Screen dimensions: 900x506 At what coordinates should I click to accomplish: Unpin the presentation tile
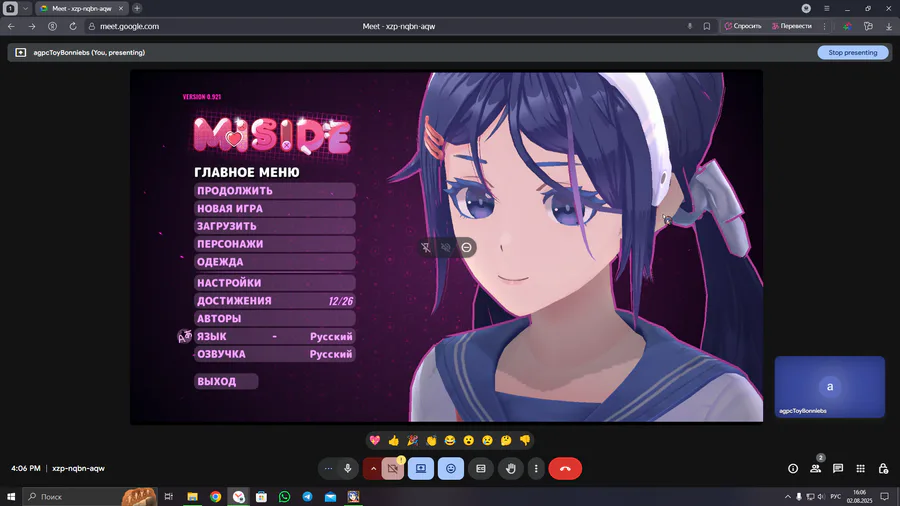coord(426,248)
